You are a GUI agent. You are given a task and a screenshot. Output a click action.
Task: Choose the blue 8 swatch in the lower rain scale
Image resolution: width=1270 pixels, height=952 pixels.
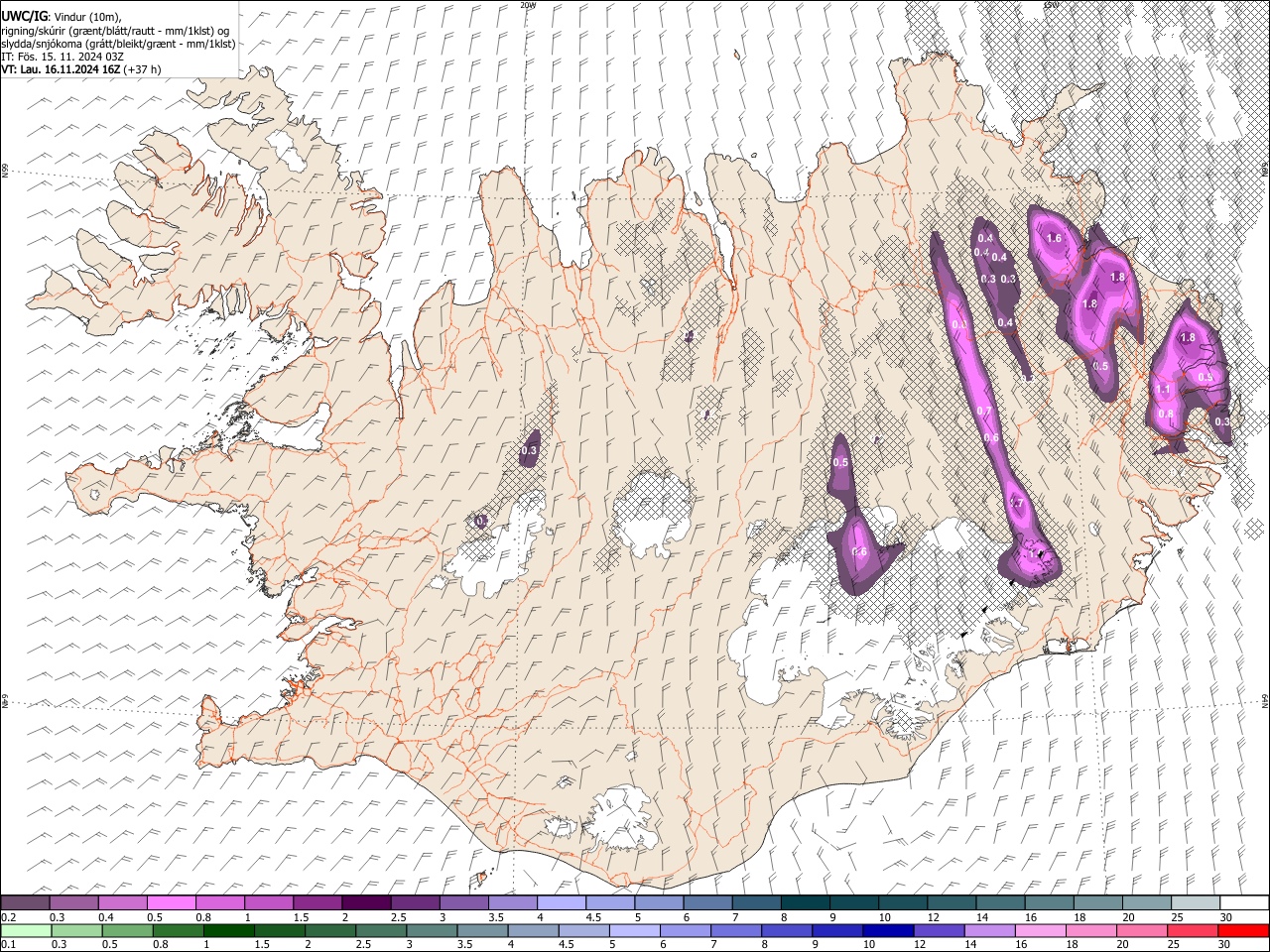(x=787, y=930)
